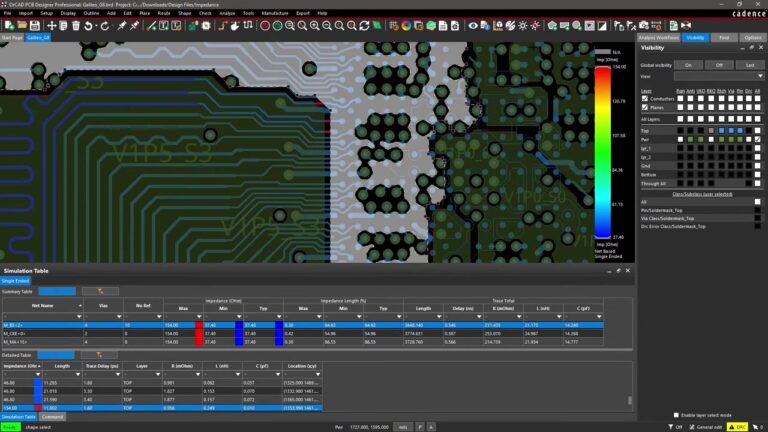Click the Single Ended tab in Simulation Table
Screen dimensions: 768x432
[x=15, y=281]
